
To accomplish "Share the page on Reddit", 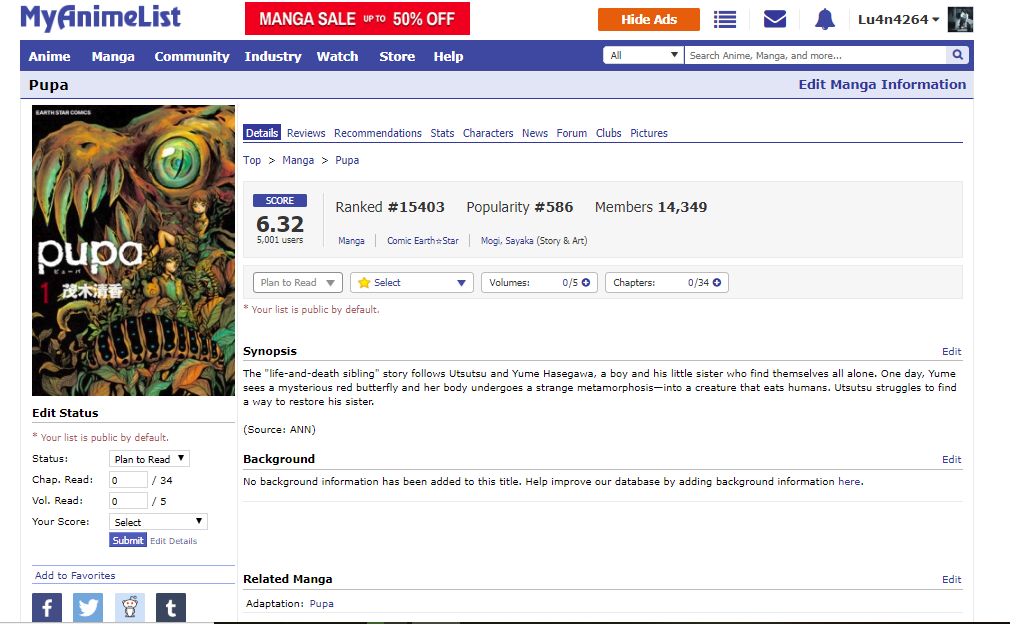I will coord(129,607).
